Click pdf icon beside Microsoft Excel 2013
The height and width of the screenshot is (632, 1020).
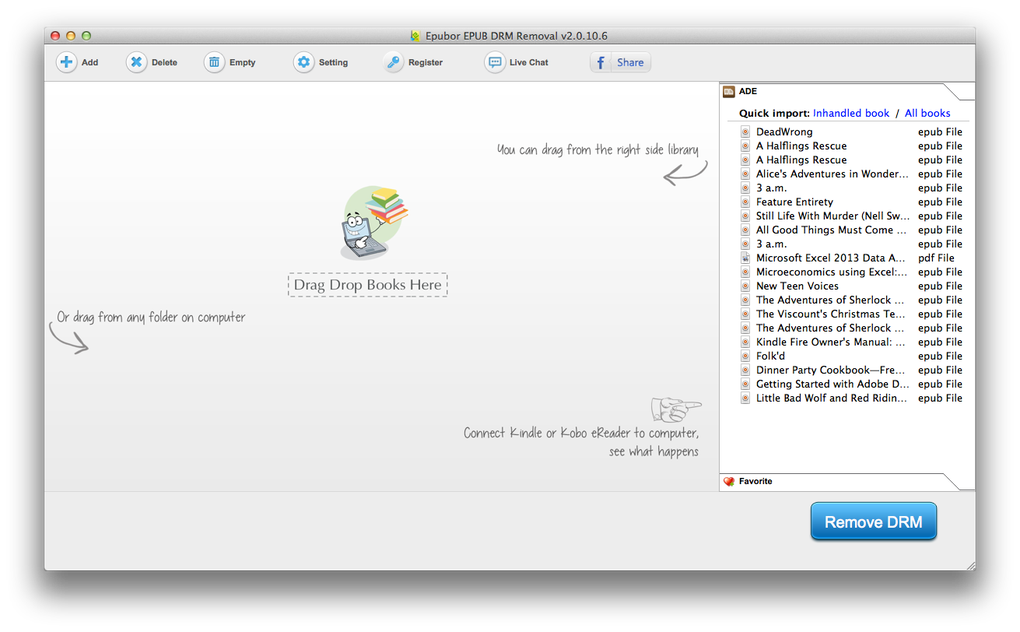(745, 258)
